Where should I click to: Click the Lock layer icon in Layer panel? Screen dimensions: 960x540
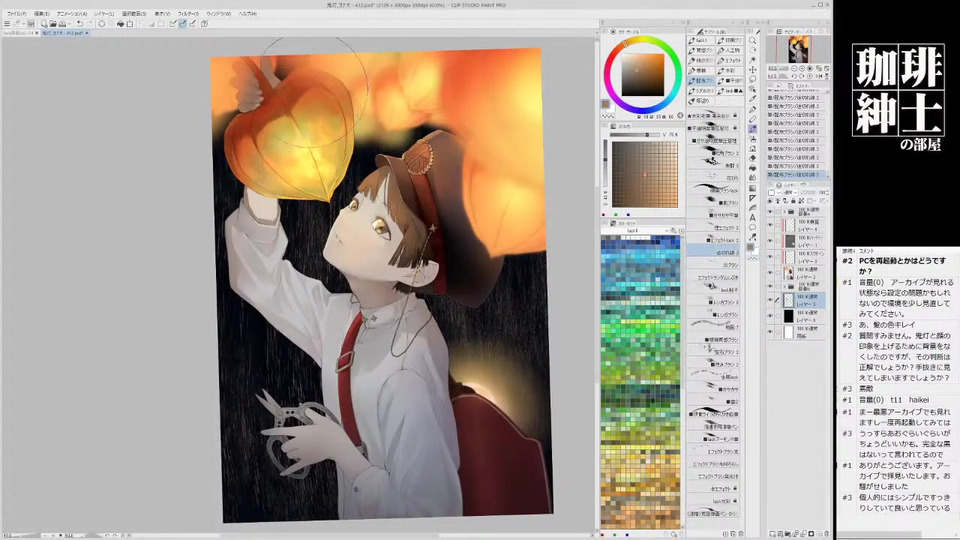pyautogui.click(x=793, y=201)
